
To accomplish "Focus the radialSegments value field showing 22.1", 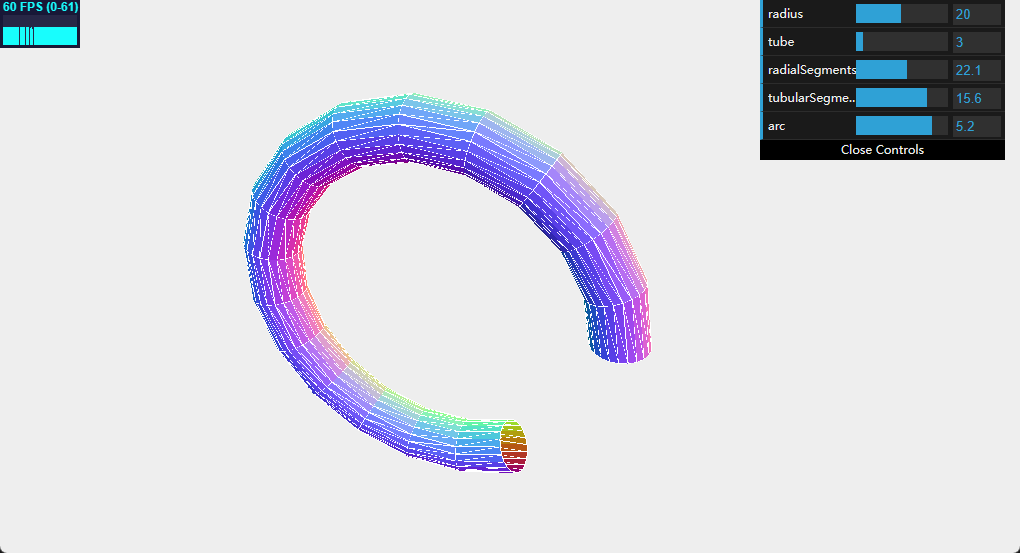I will click(x=976, y=70).
